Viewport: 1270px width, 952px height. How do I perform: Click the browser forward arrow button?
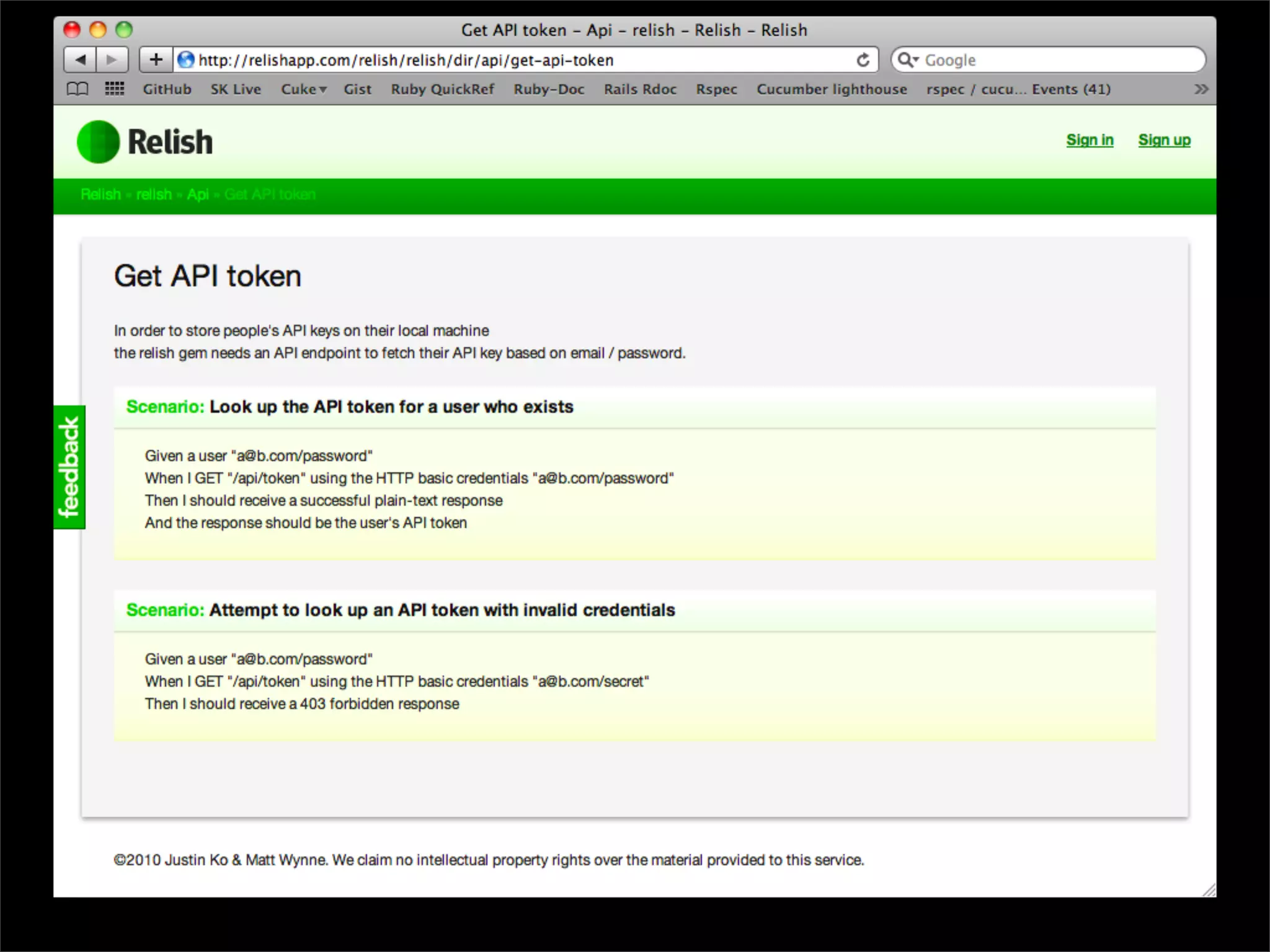coord(112,60)
